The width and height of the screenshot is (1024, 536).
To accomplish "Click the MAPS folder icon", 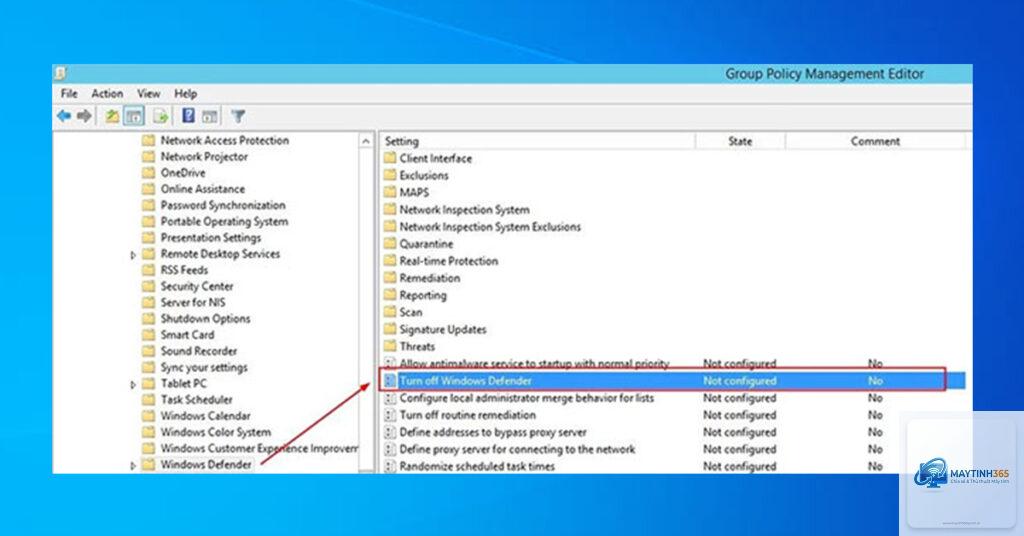I will click(391, 192).
